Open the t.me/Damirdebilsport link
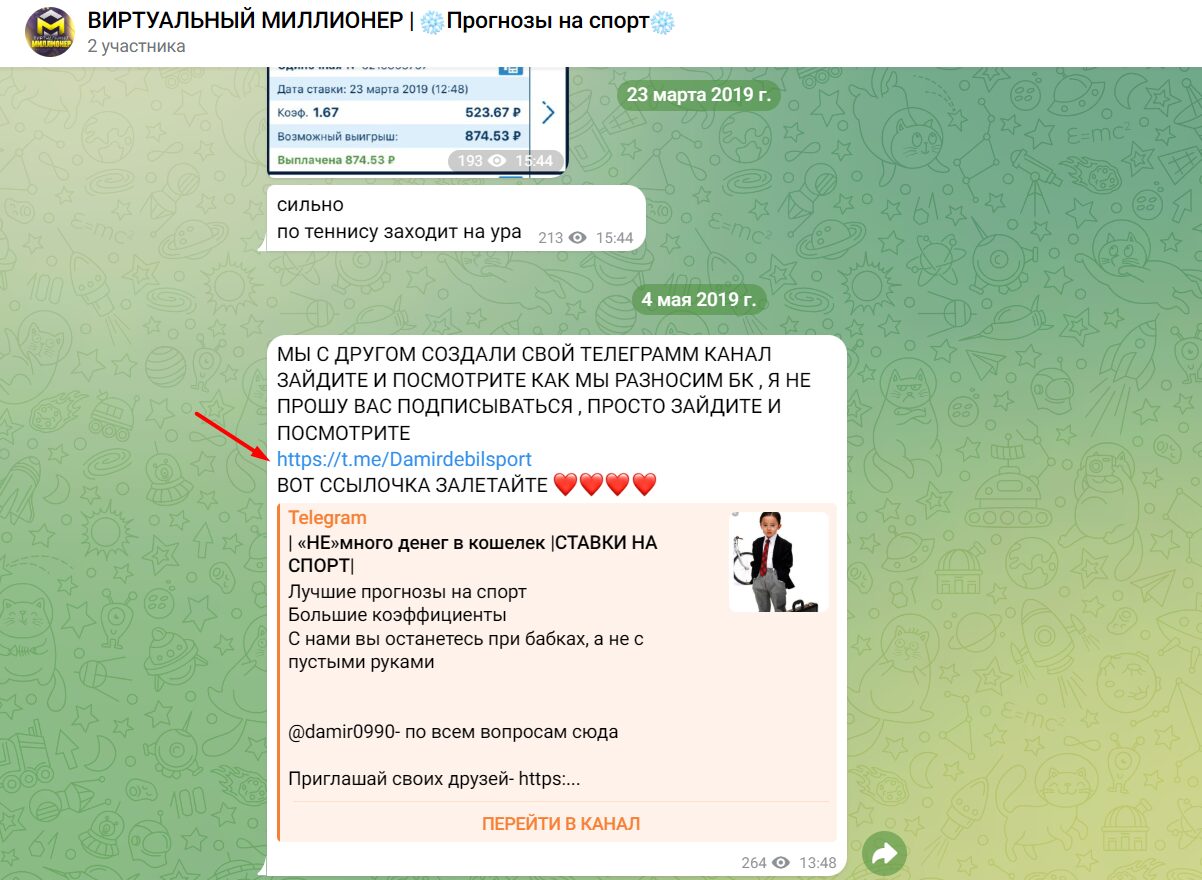 coord(404,459)
